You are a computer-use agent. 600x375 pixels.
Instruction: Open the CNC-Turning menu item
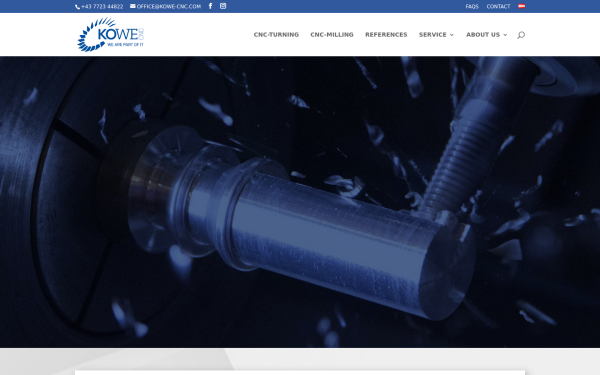(276, 34)
